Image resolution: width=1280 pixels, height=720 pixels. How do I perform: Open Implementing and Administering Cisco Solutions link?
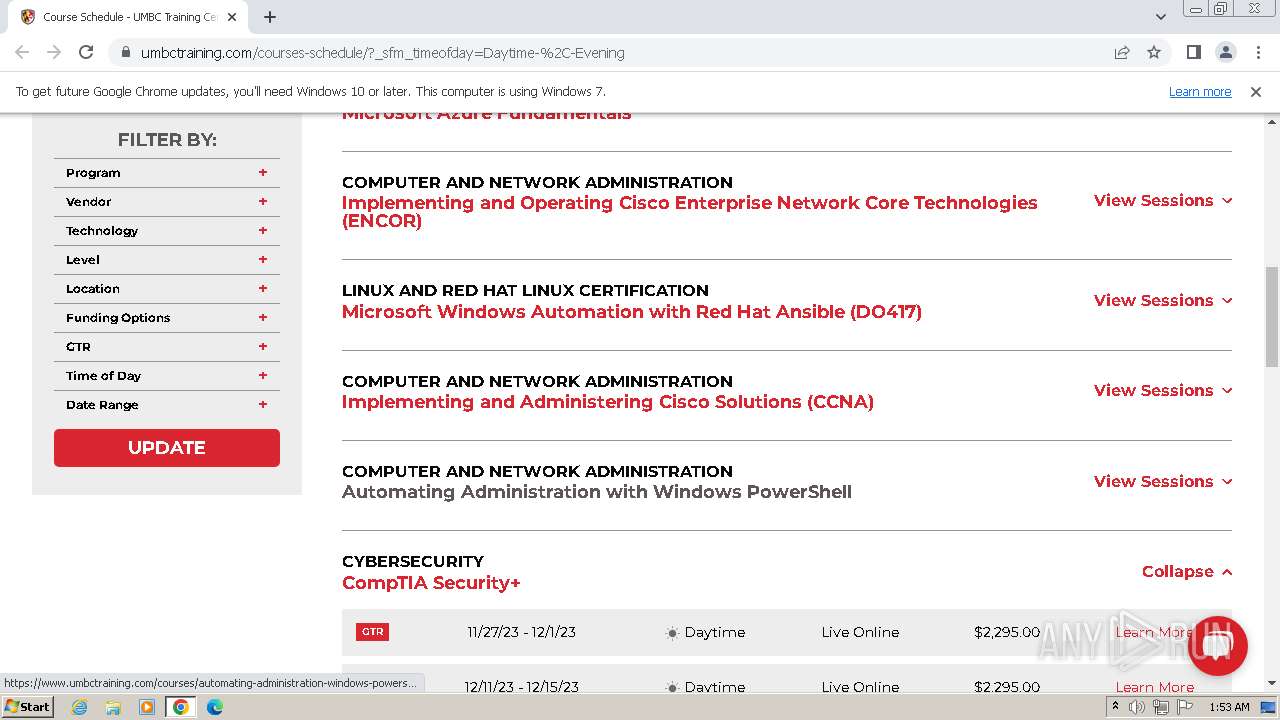[x=608, y=402]
